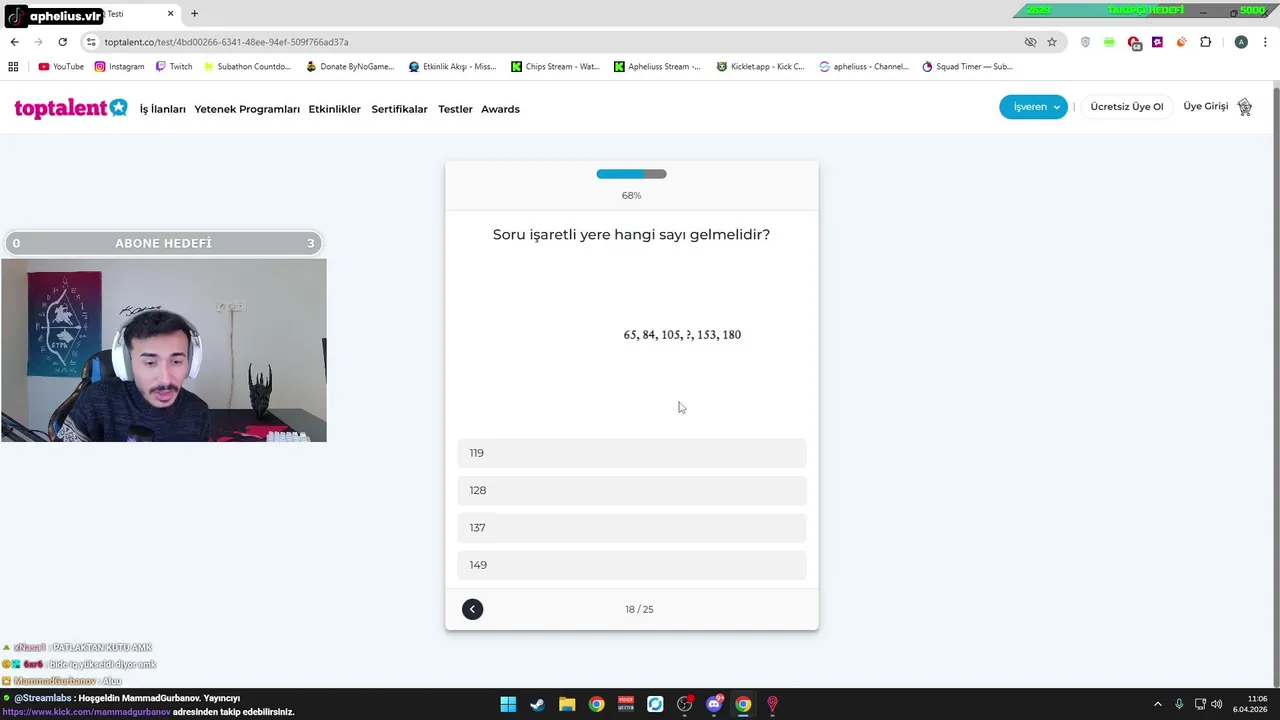Screen dimensions: 1280x720
Task: Reload the page with refresh icon
Action: pyautogui.click(x=62, y=42)
